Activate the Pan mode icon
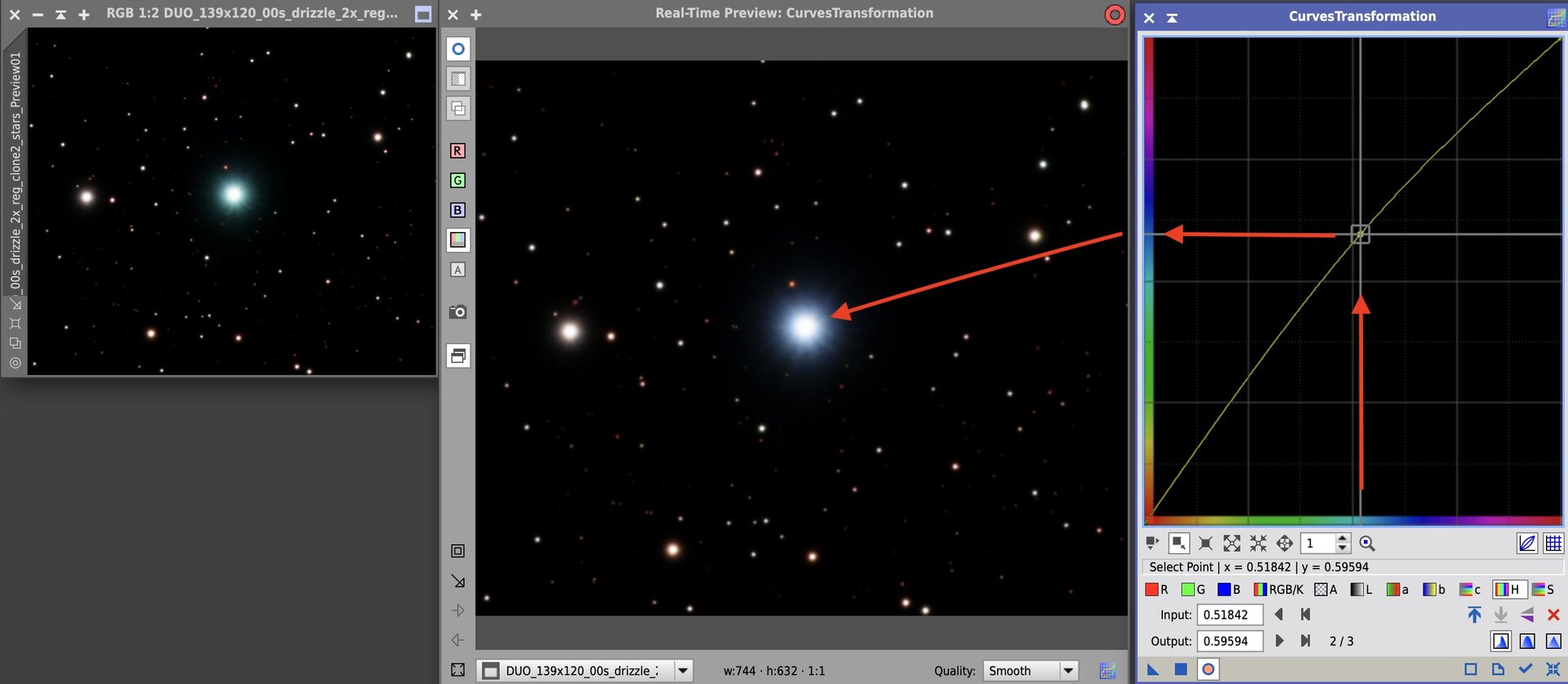This screenshot has width=1568, height=684. (1285, 543)
